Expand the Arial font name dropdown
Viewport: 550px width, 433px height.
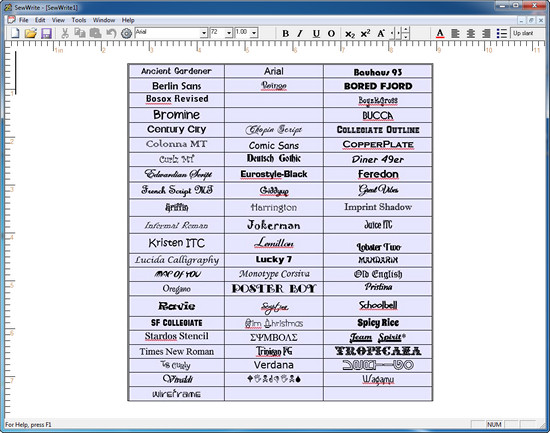point(204,33)
